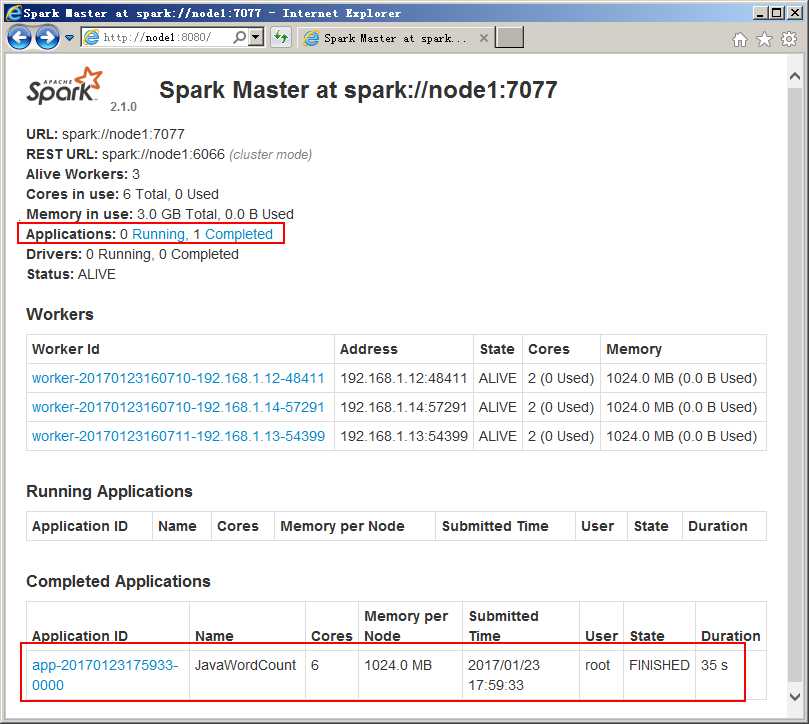Expand the address bar autocomplete dropdown
The width and height of the screenshot is (809, 724).
[x=256, y=37]
